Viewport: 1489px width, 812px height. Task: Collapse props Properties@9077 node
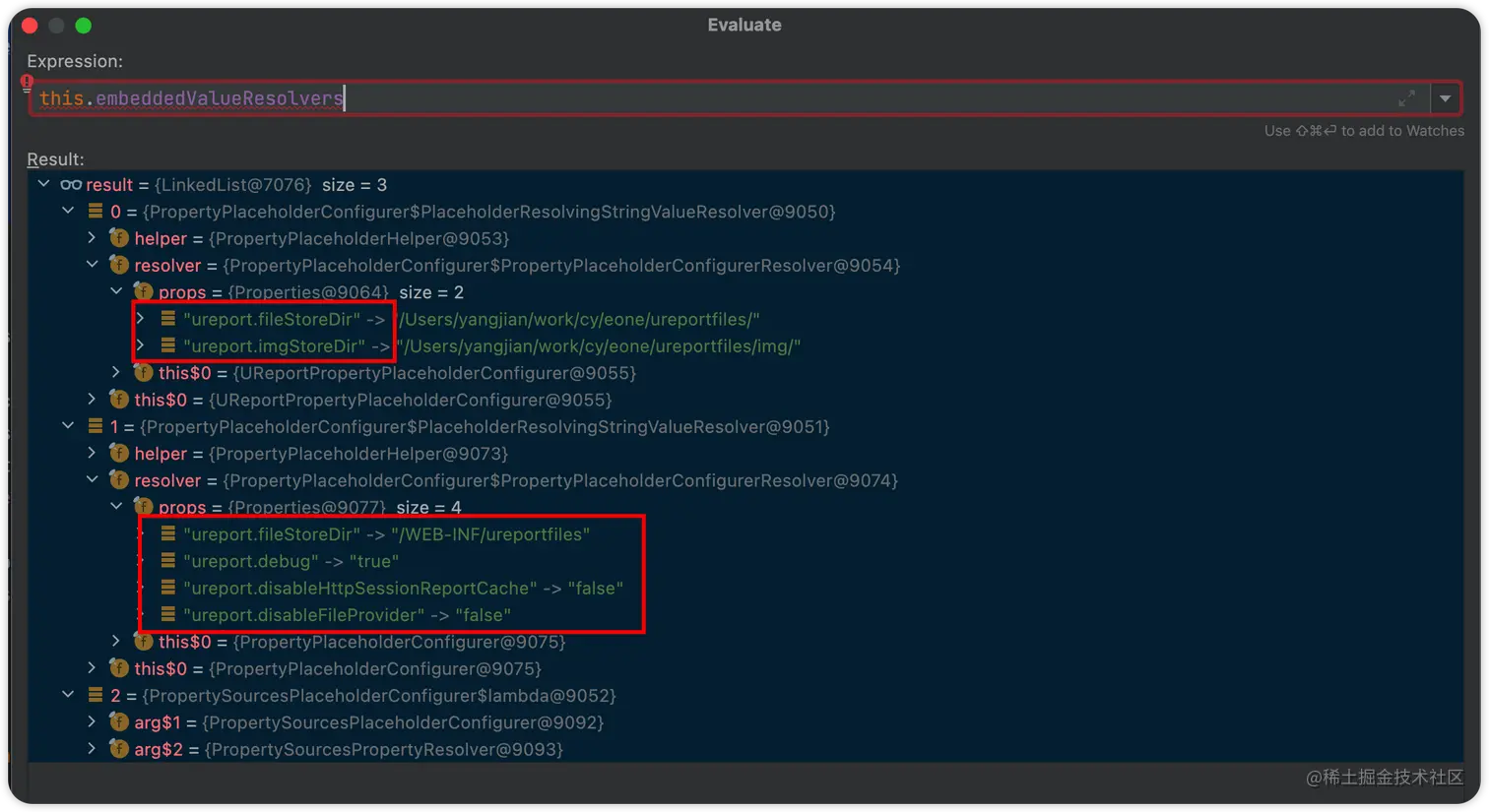click(116, 507)
